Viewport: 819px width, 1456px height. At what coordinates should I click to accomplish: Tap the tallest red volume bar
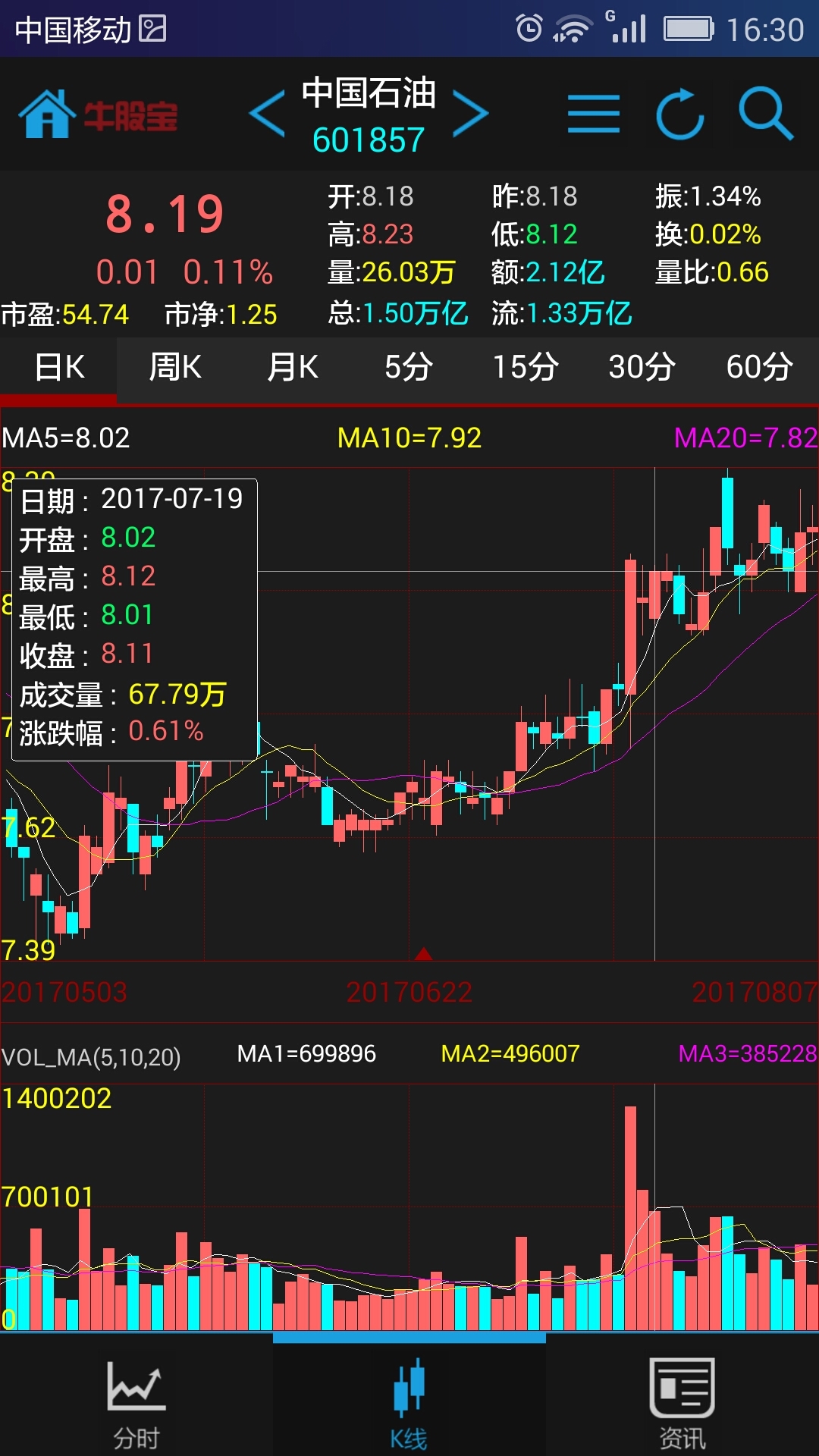pyautogui.click(x=630, y=1221)
